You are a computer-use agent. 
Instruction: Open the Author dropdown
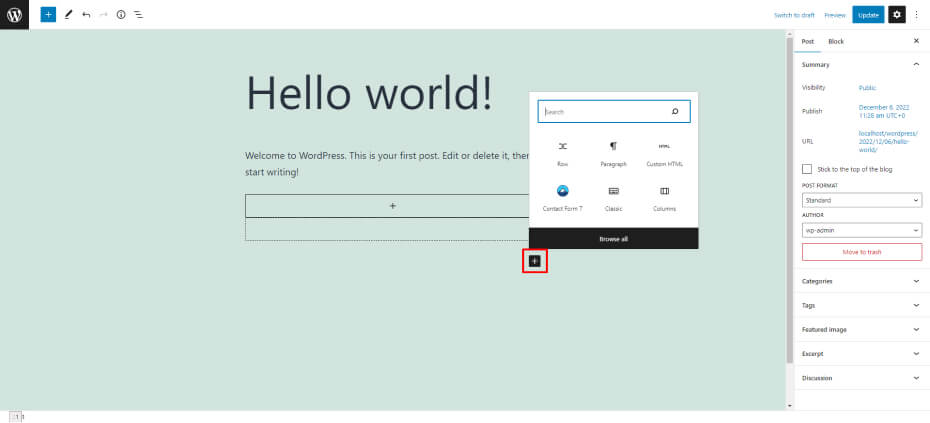pos(861,229)
